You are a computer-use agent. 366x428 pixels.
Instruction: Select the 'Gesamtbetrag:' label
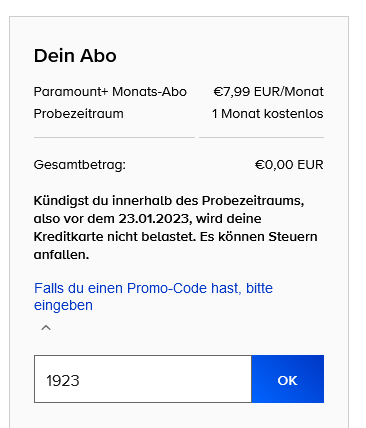pos(80,165)
